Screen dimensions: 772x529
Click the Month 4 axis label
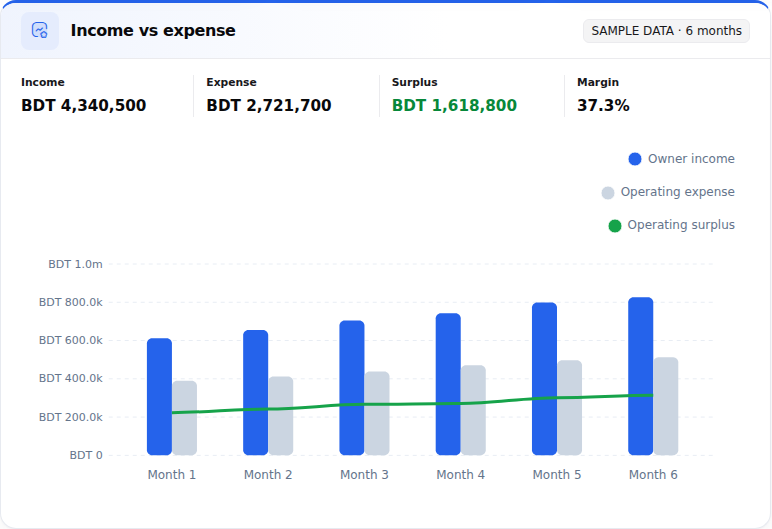461,475
